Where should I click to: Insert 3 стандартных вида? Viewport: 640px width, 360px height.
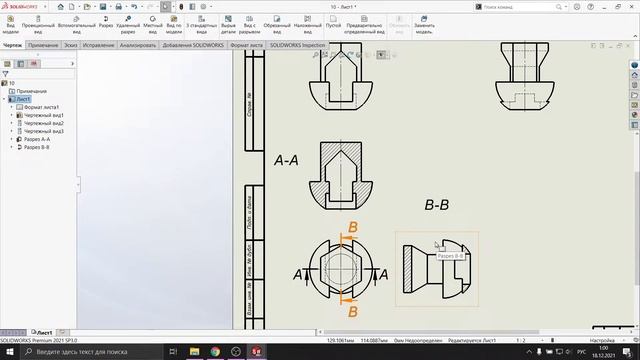202,25
